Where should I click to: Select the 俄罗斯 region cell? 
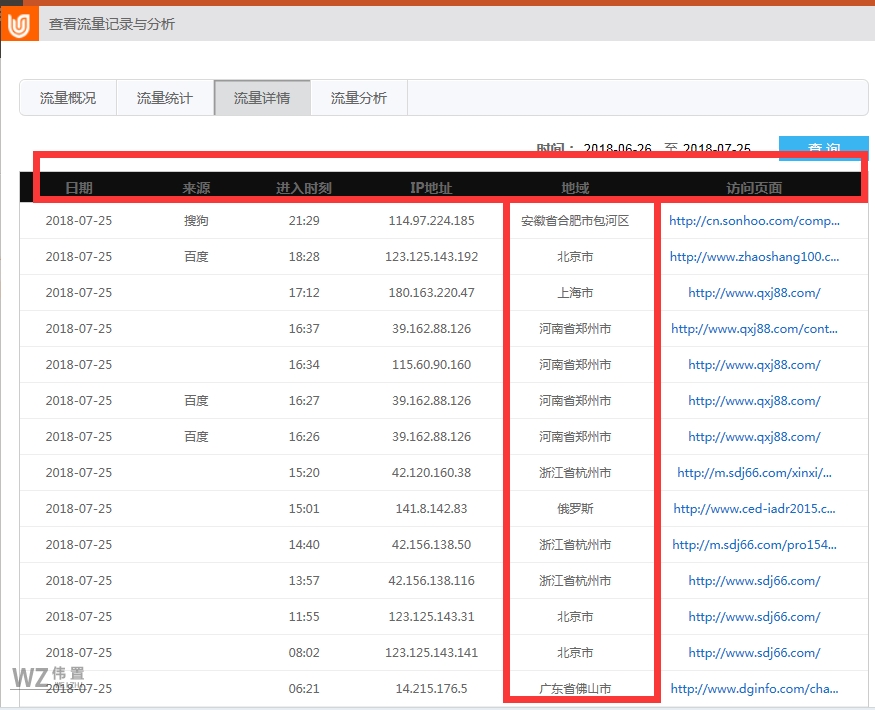point(575,509)
